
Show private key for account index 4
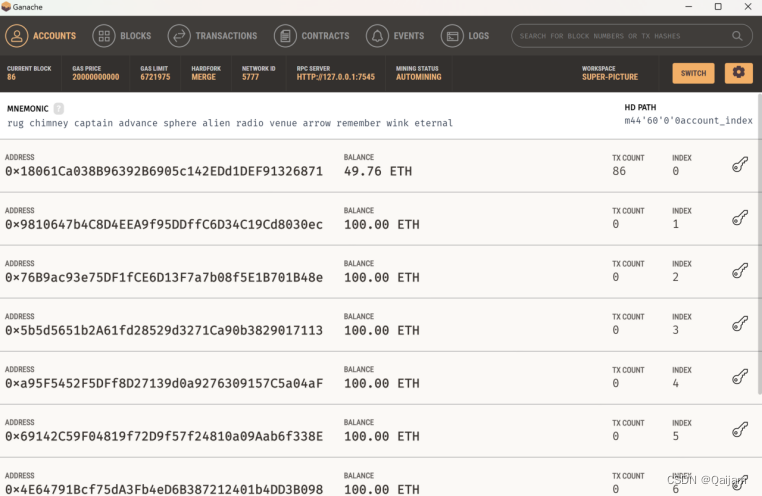(740, 376)
